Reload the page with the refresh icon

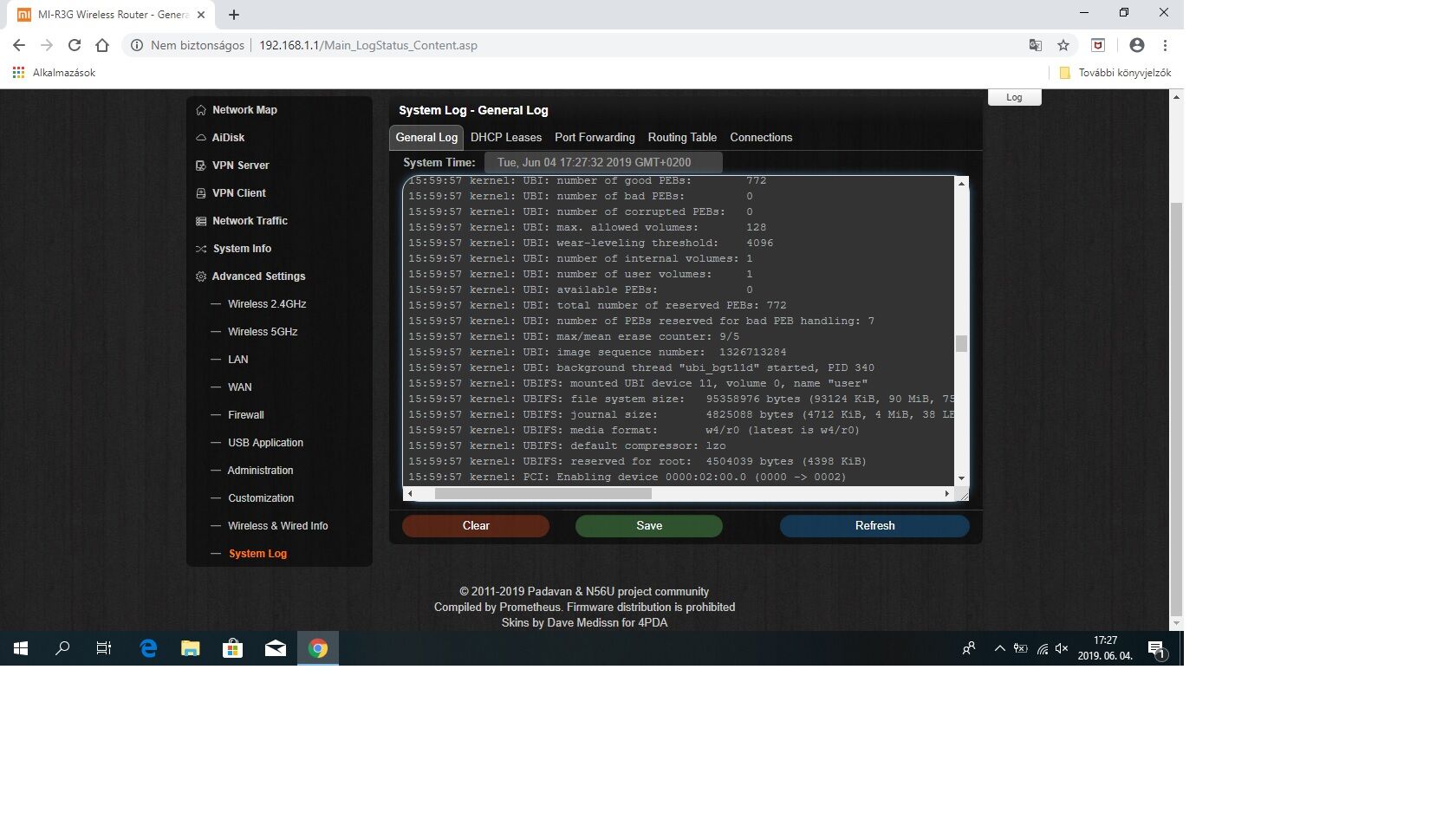75,45
